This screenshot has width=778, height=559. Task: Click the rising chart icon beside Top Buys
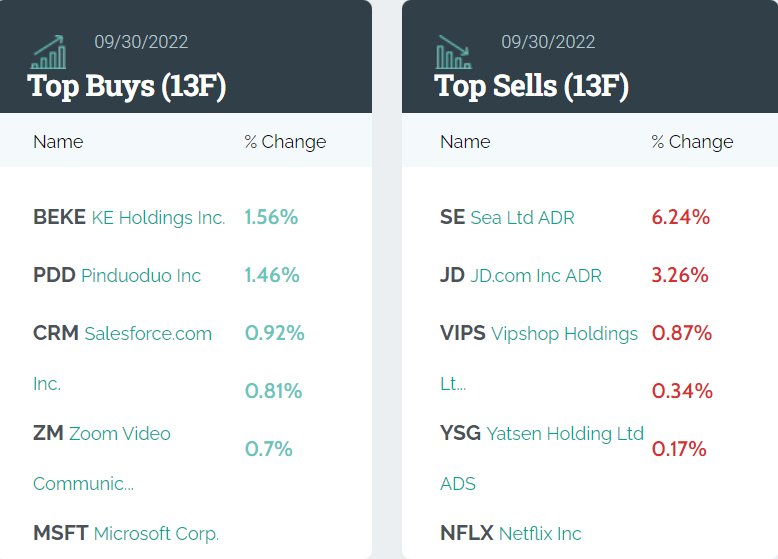[x=49, y=52]
